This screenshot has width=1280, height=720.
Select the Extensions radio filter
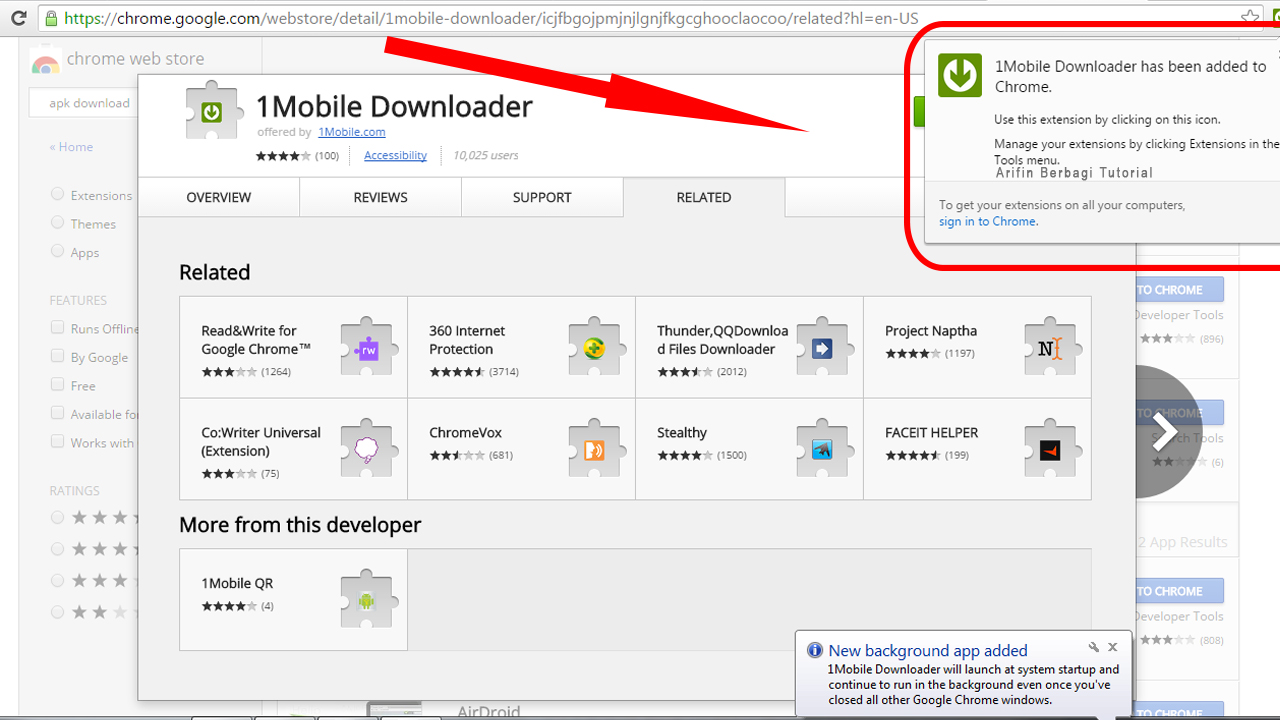click(x=57, y=194)
